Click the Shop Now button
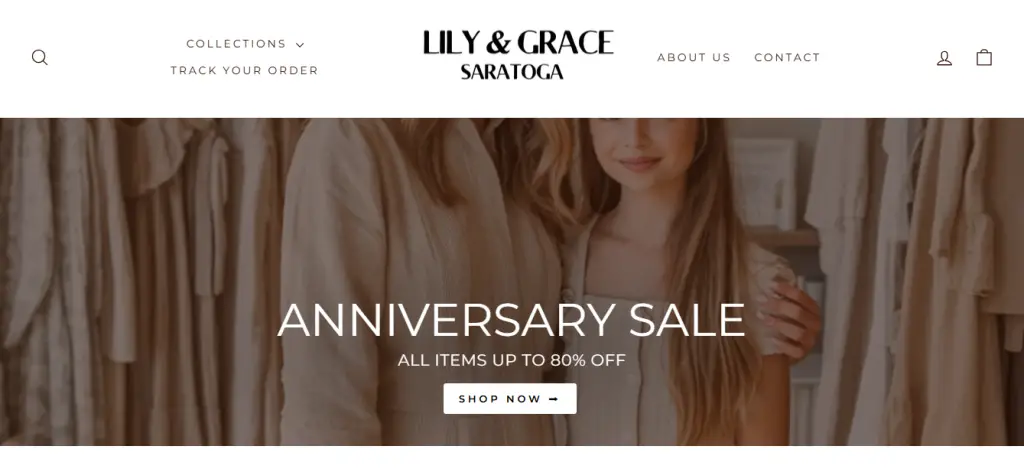 tap(510, 398)
